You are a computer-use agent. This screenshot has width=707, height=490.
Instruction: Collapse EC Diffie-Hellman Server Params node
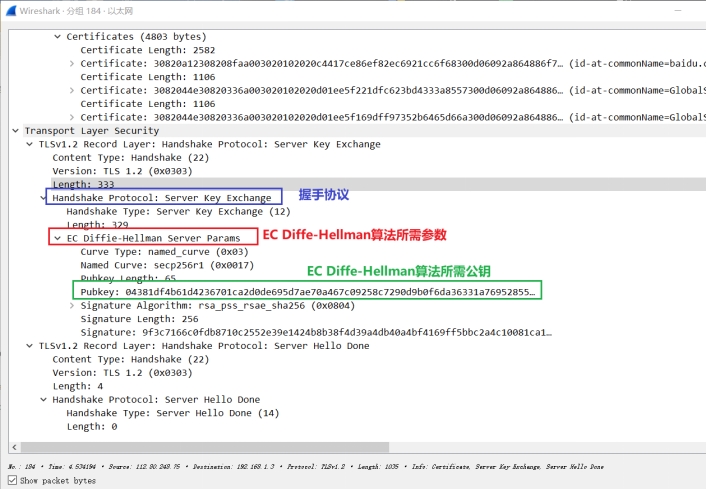(x=57, y=238)
